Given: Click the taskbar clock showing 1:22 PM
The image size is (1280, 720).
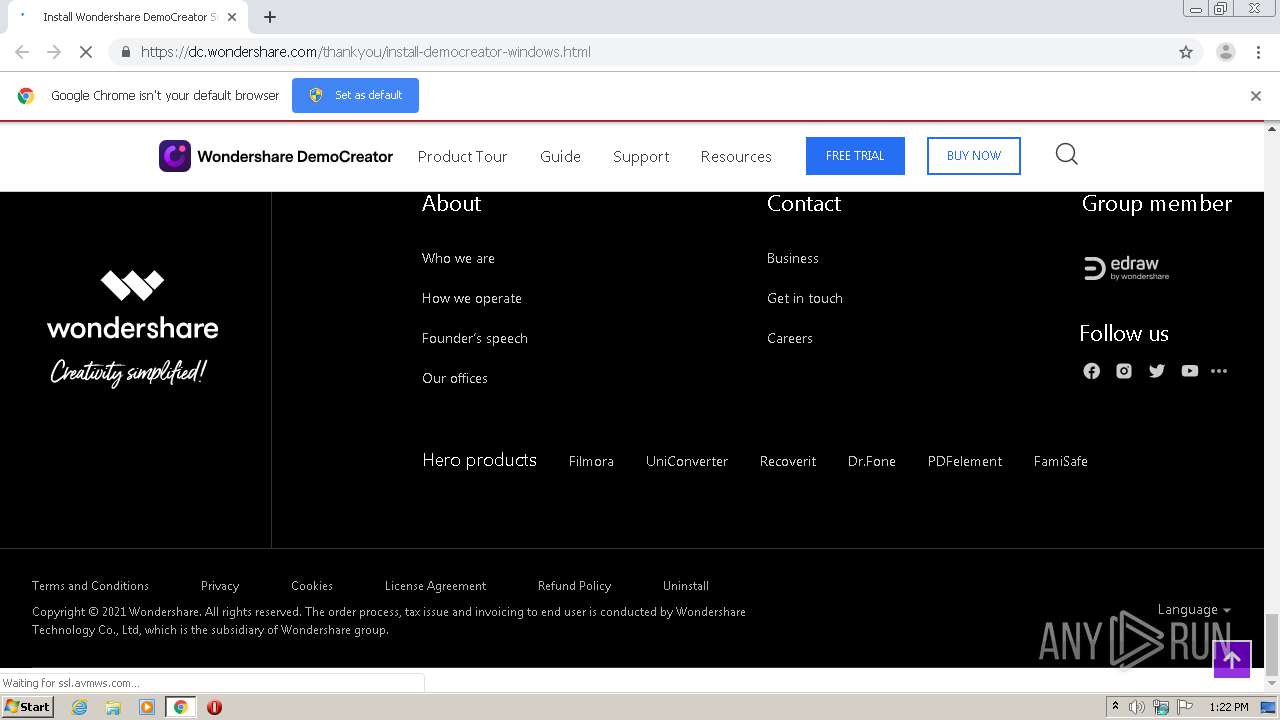Looking at the screenshot, I should [x=1229, y=707].
